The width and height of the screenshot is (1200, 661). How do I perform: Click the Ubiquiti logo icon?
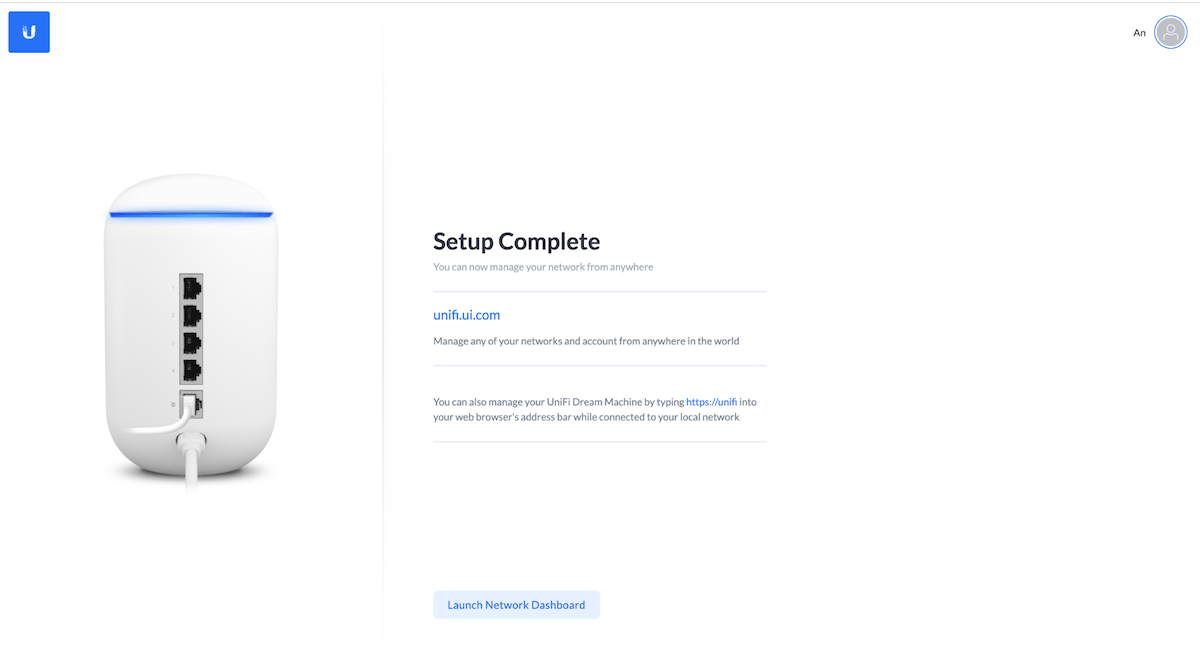tap(29, 32)
